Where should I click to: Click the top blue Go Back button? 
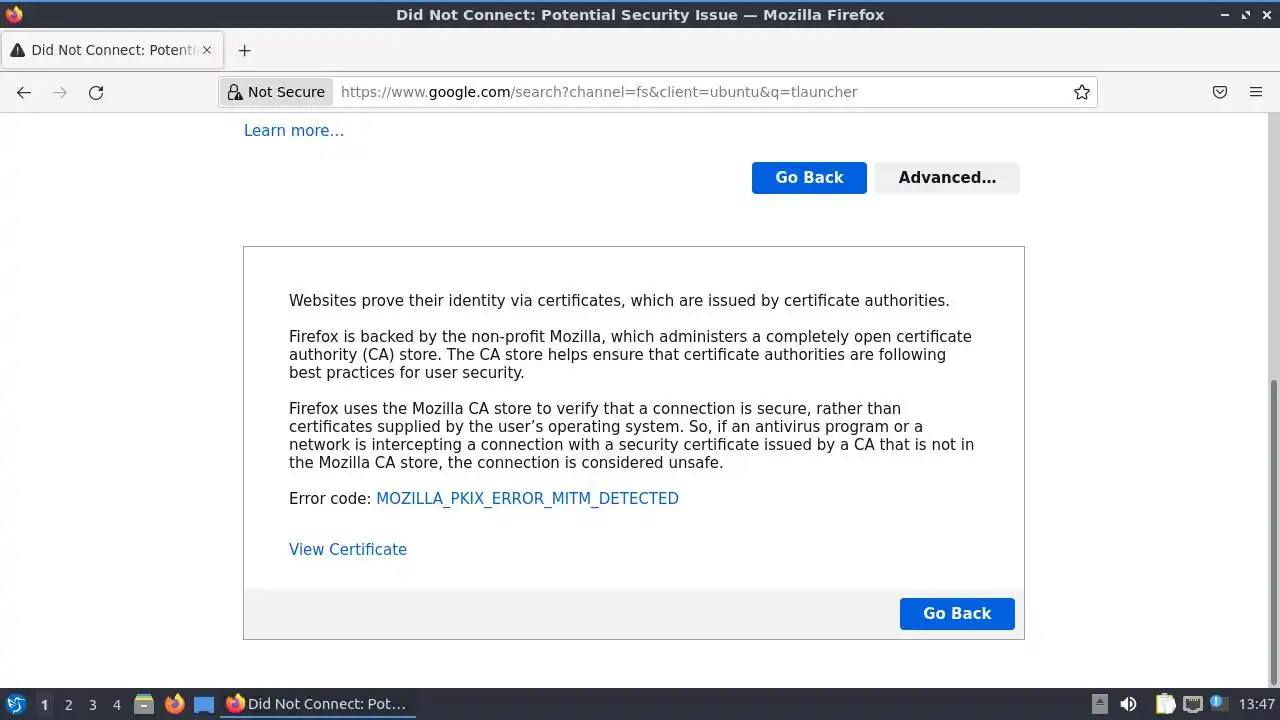(809, 178)
